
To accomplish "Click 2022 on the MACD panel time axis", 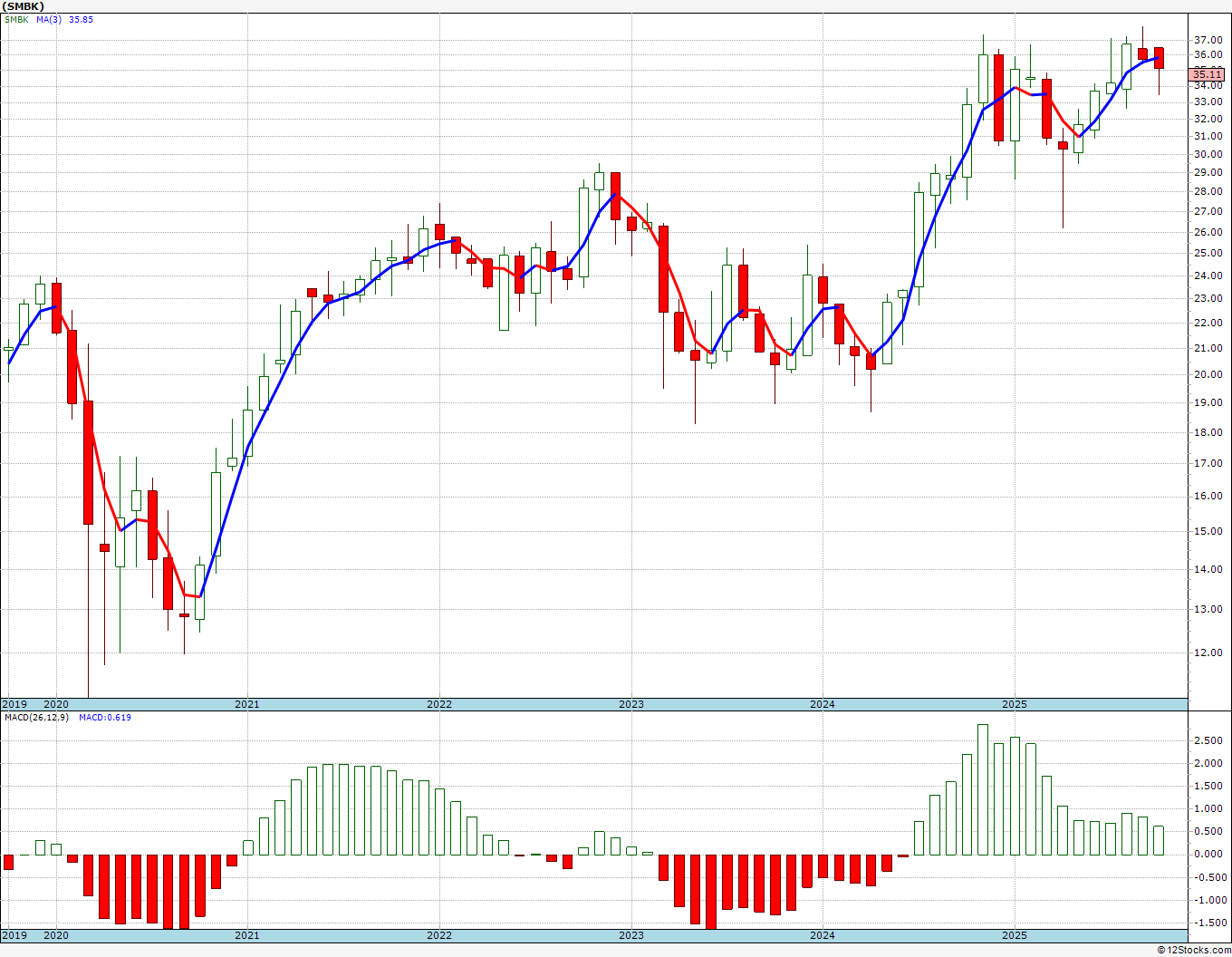I will pyautogui.click(x=439, y=936).
